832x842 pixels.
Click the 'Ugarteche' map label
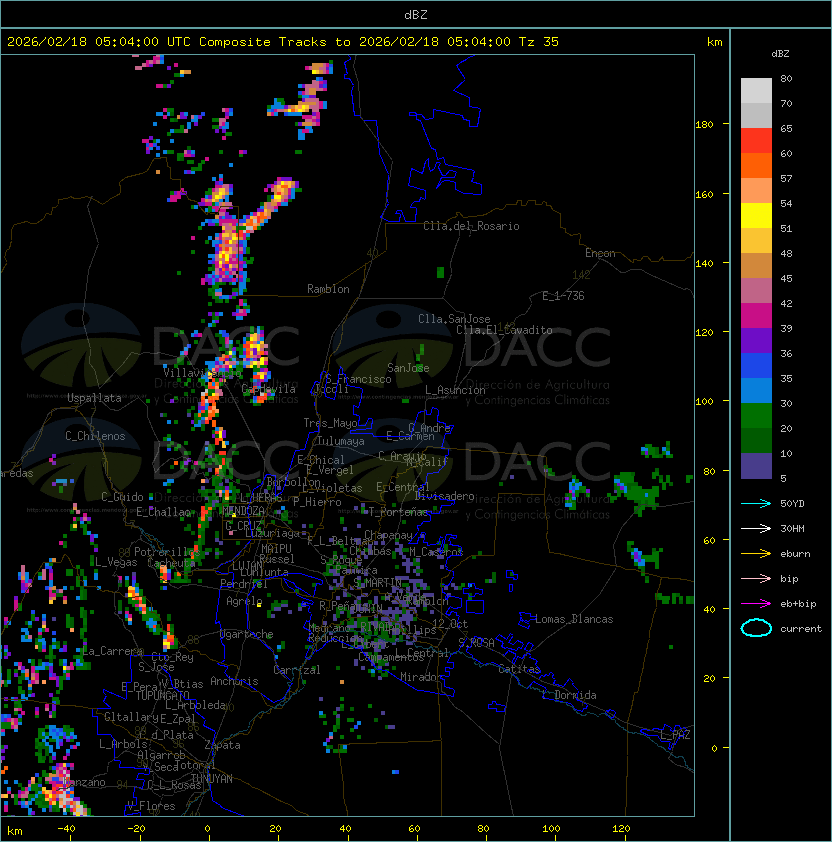click(x=247, y=634)
